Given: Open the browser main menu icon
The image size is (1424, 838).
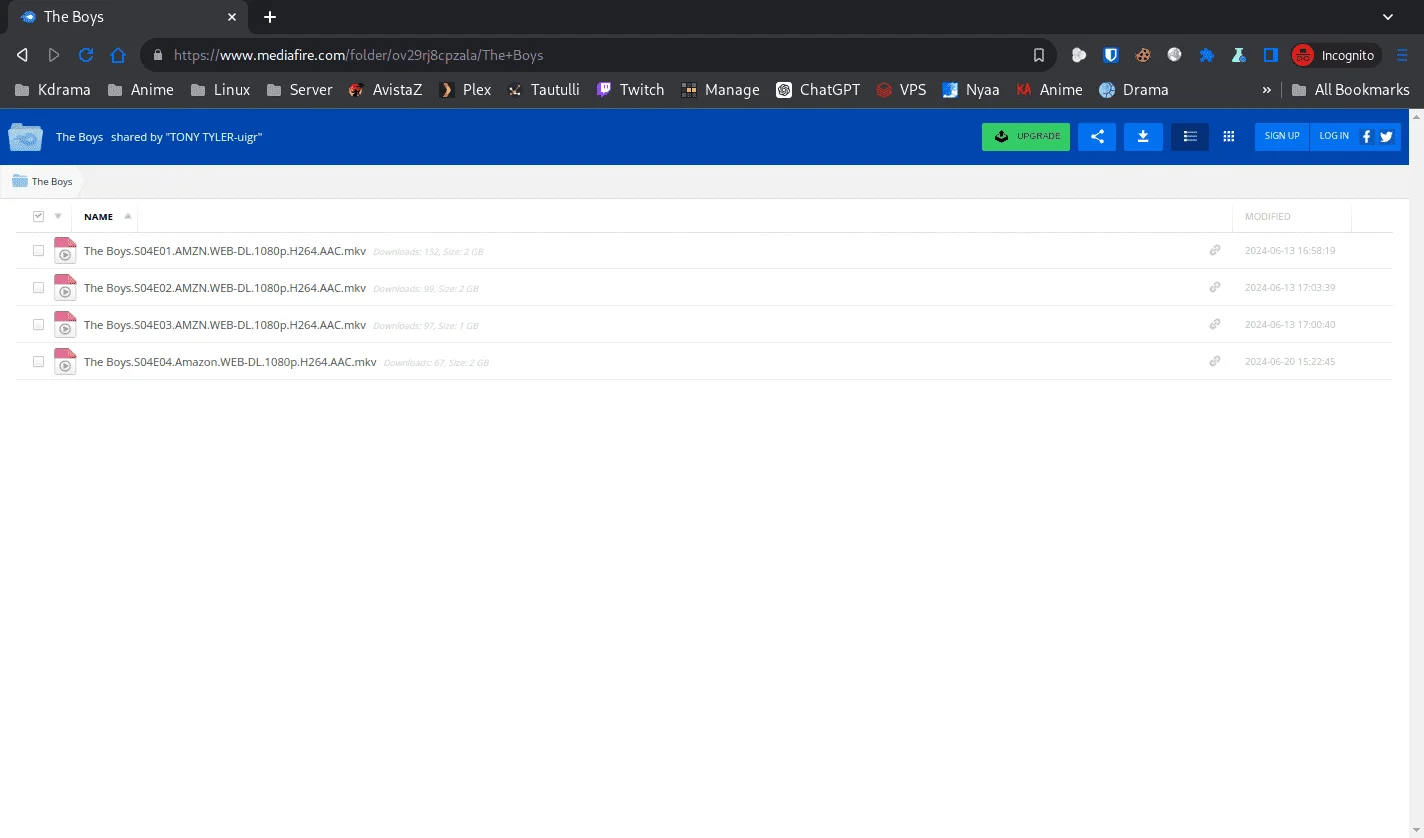Looking at the screenshot, I should pyautogui.click(x=1402, y=55).
